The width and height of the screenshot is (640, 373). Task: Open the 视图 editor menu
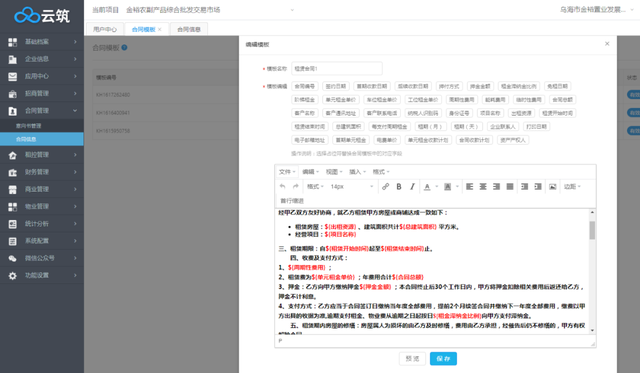(334, 172)
